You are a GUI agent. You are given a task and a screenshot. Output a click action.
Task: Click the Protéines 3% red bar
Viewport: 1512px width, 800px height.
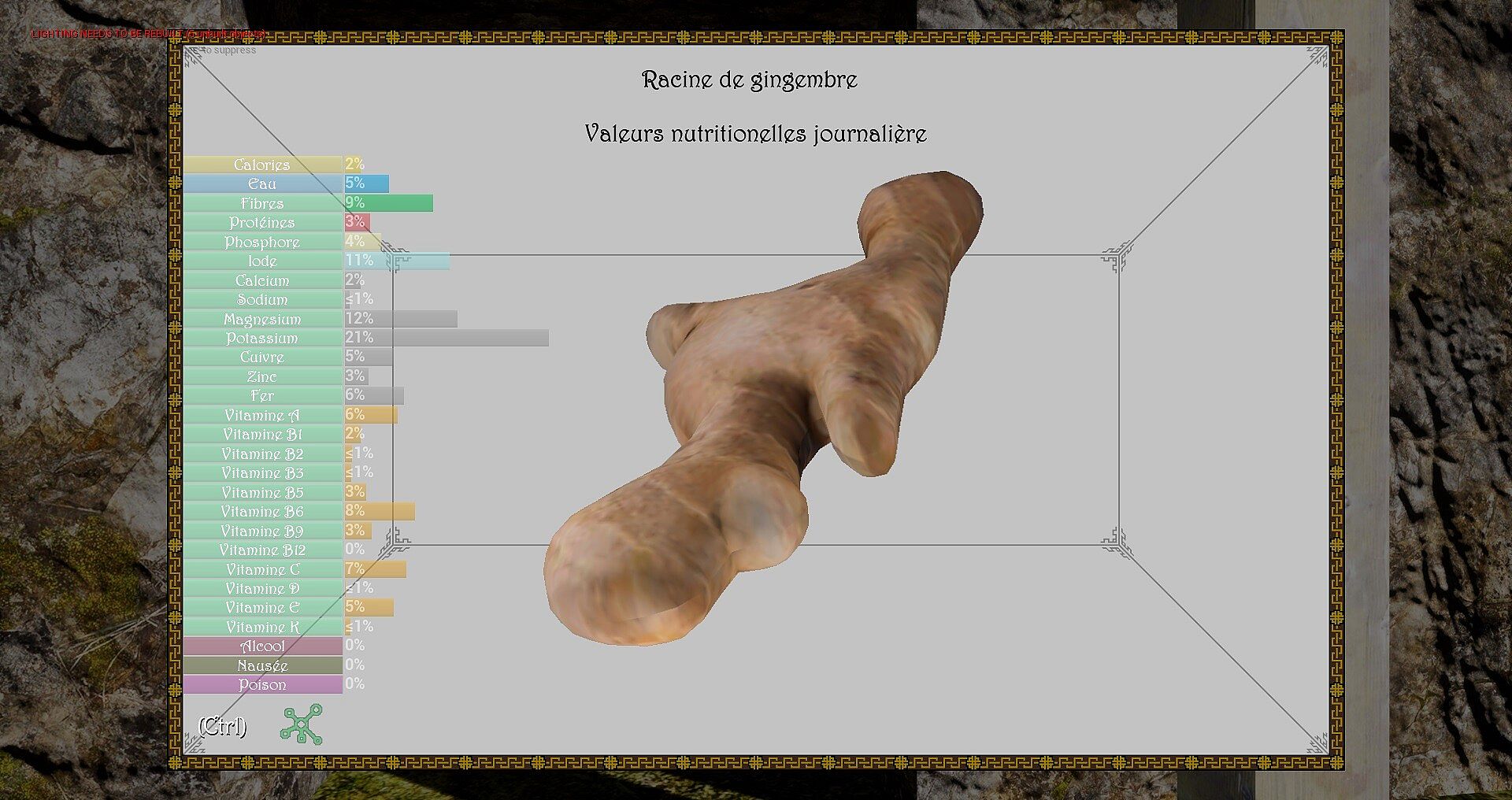click(357, 222)
